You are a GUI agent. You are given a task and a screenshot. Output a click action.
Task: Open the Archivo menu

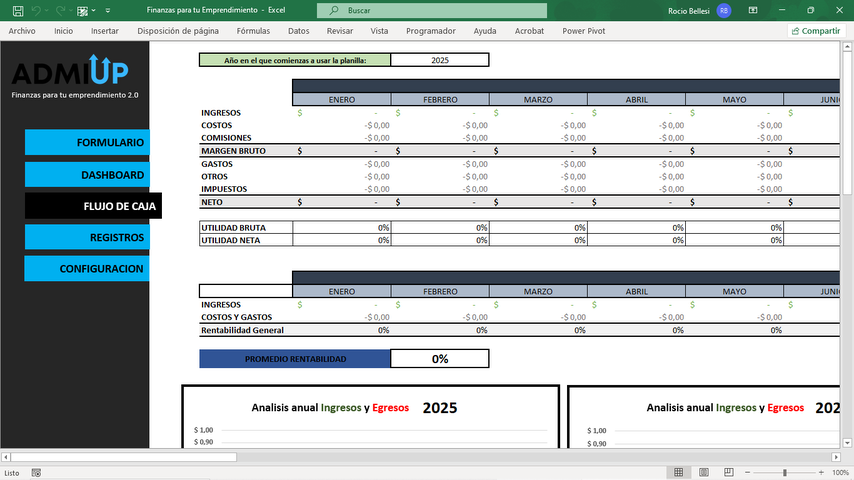(x=22, y=31)
